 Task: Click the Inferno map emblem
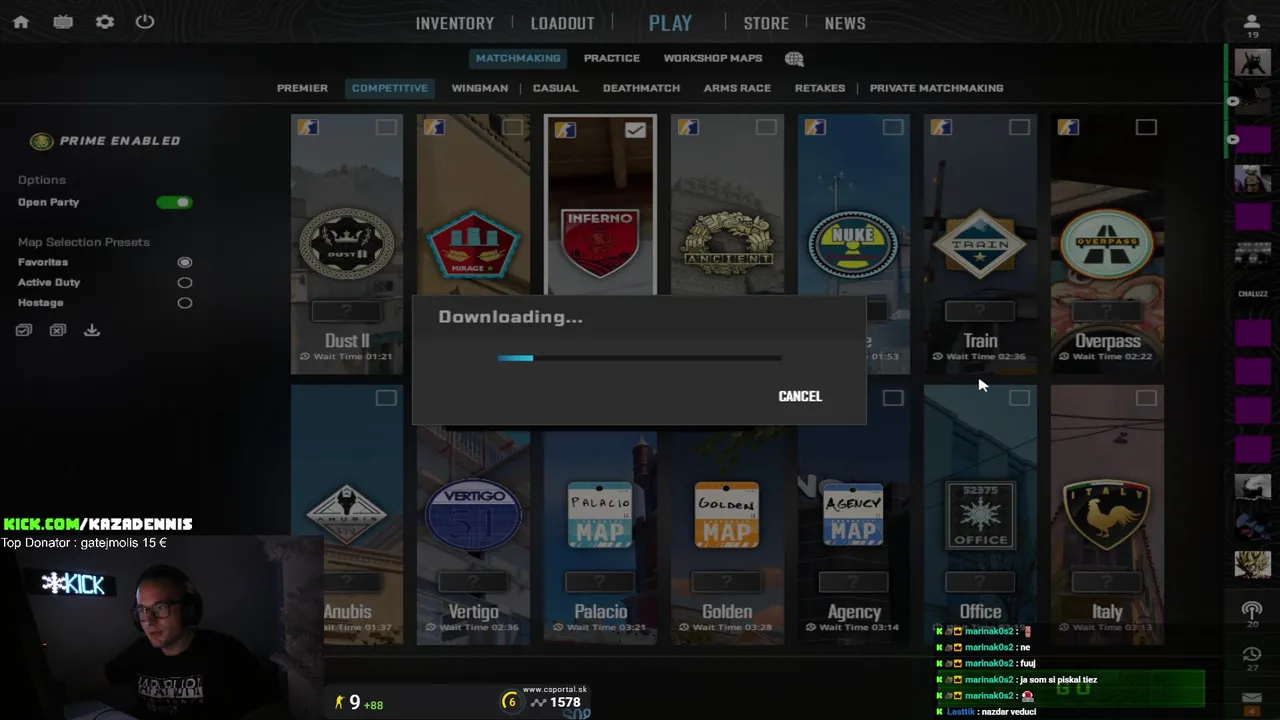[600, 242]
